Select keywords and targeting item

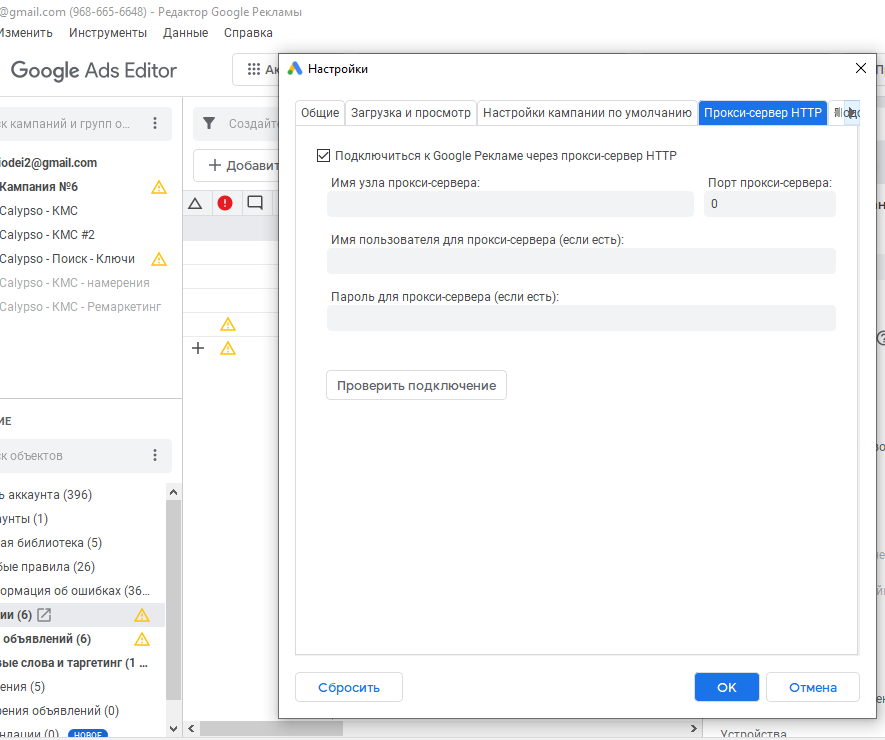74,663
